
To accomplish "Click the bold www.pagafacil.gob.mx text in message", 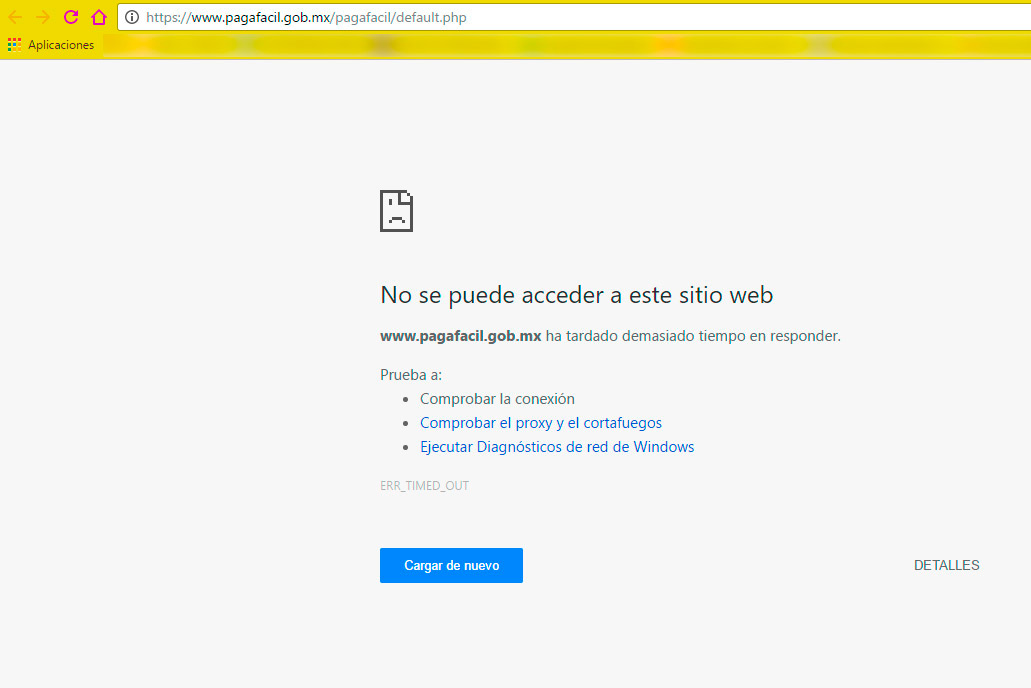I will tap(460, 336).
